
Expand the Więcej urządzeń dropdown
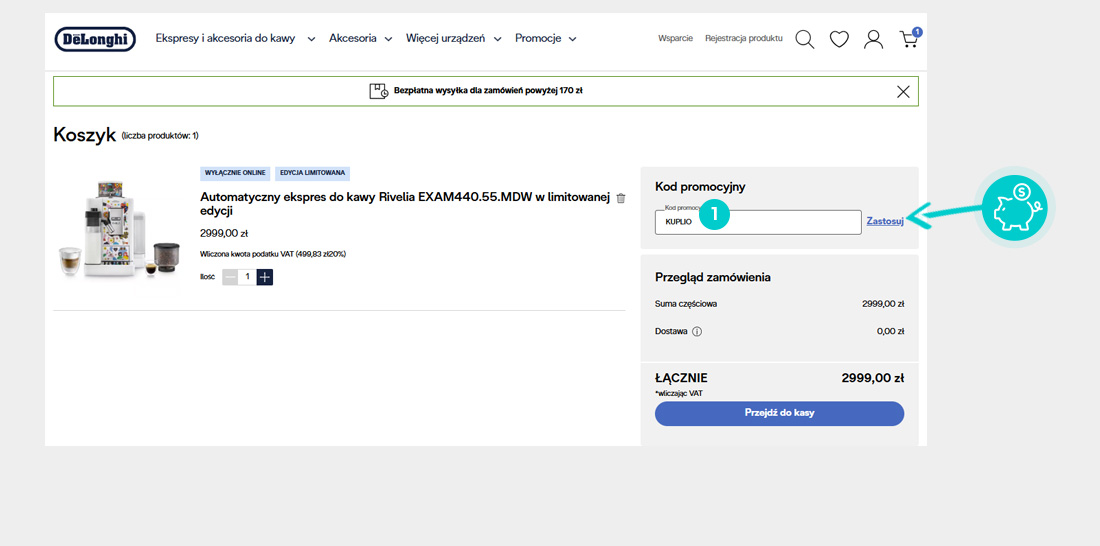pos(453,39)
